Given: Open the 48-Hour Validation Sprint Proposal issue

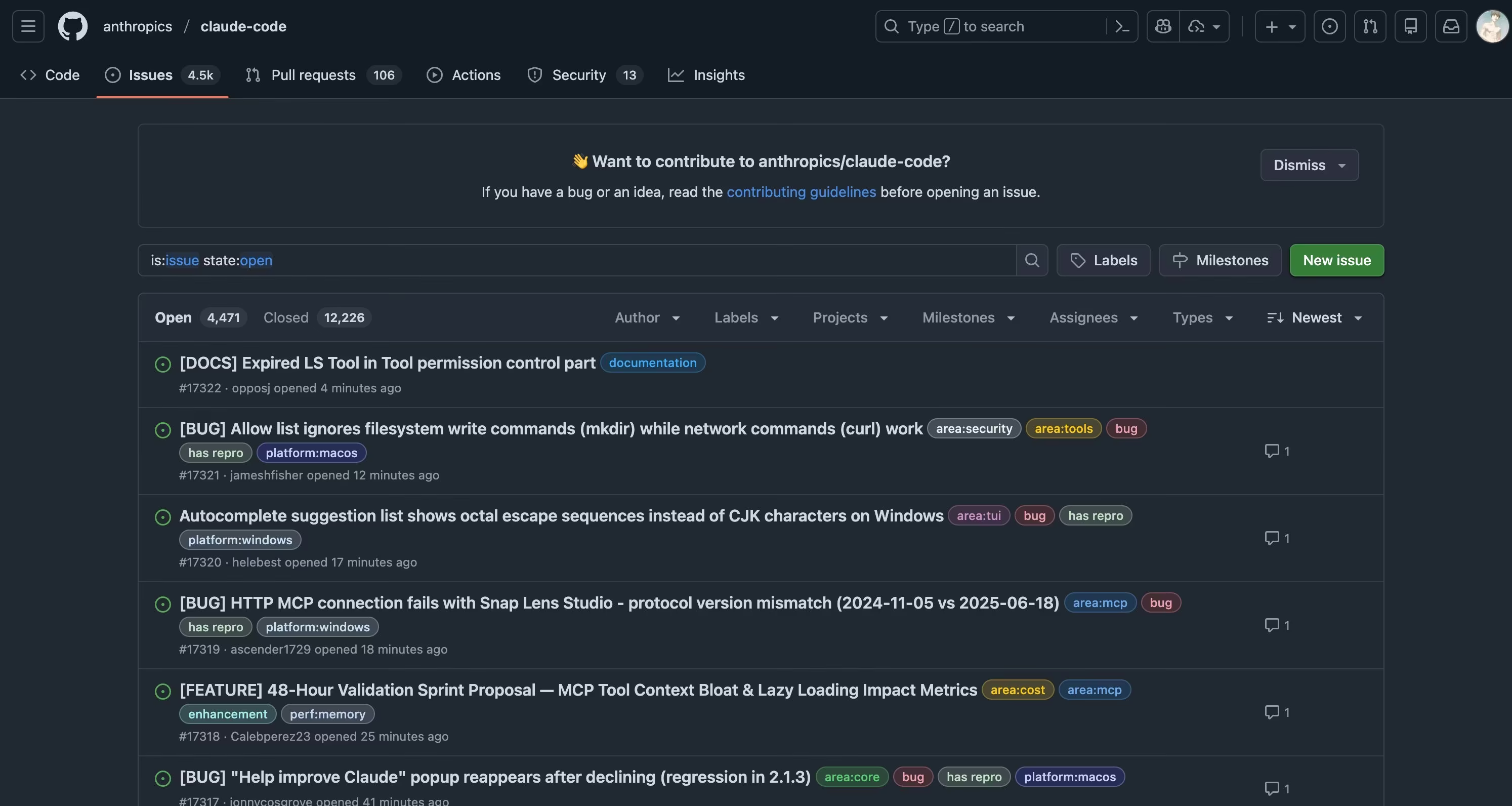Looking at the screenshot, I should click(578, 690).
